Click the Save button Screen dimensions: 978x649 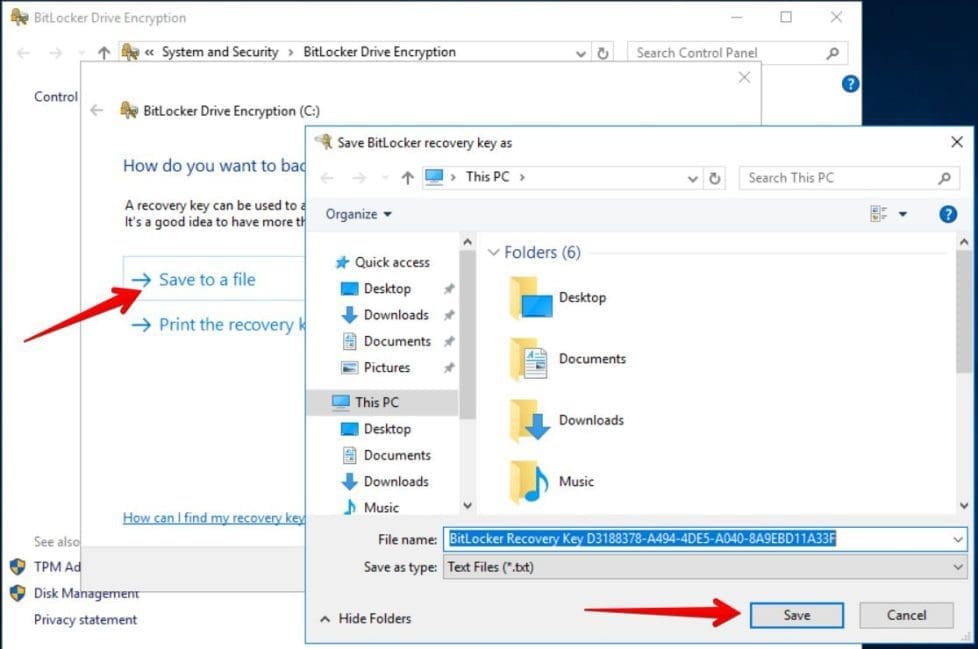pos(796,615)
